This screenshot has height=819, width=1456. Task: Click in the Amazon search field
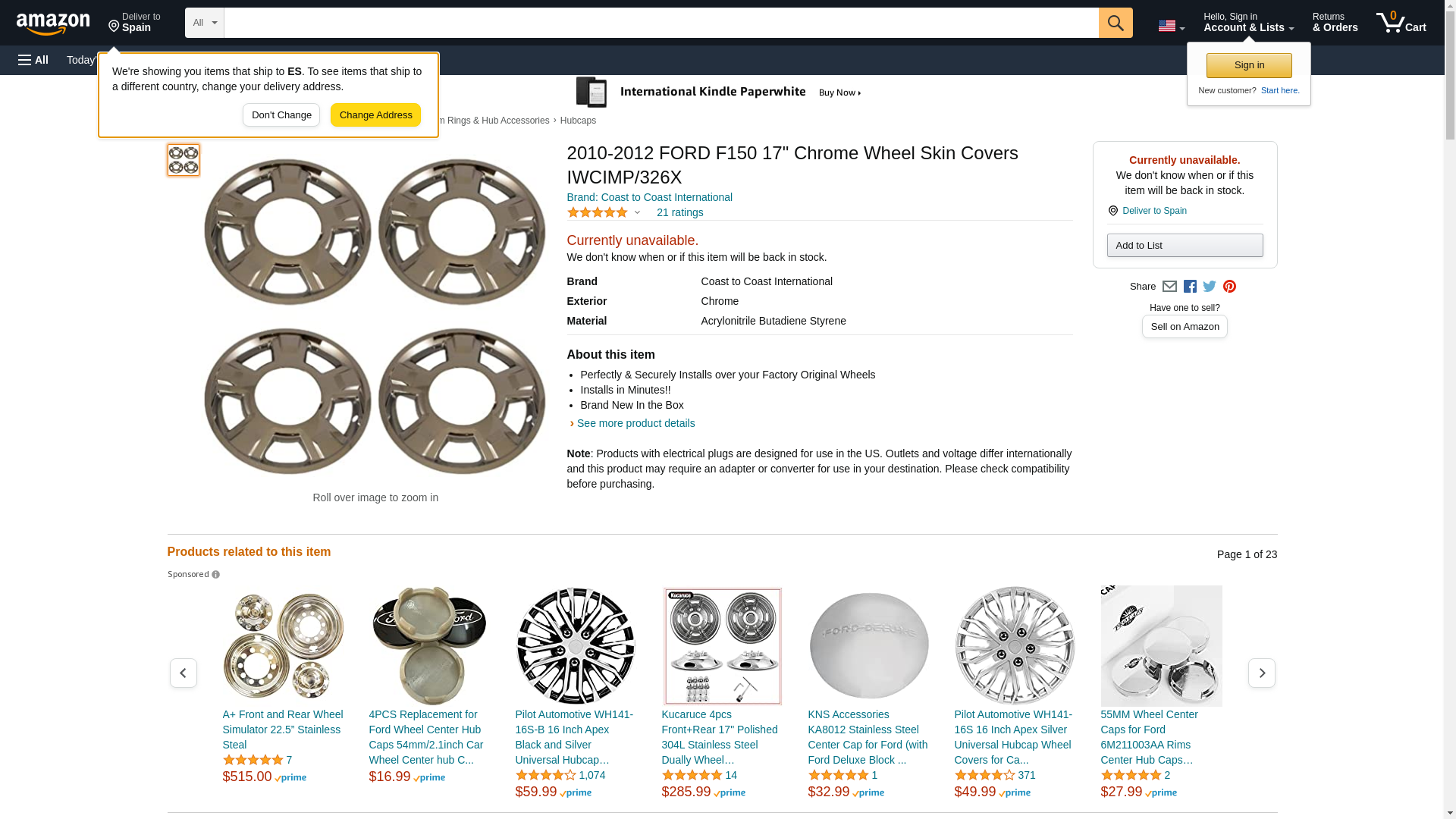661,23
